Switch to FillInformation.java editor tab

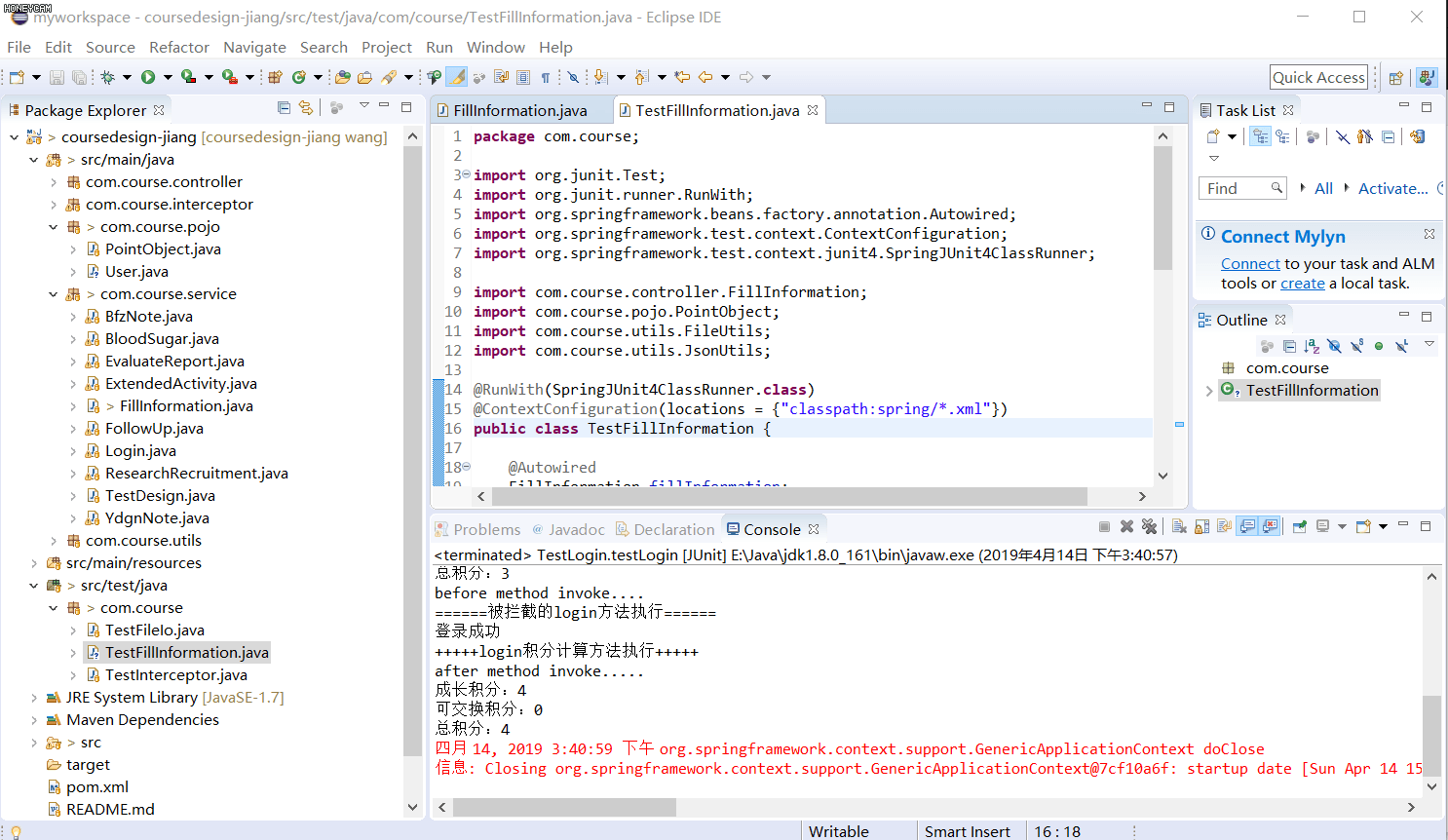tap(520, 110)
